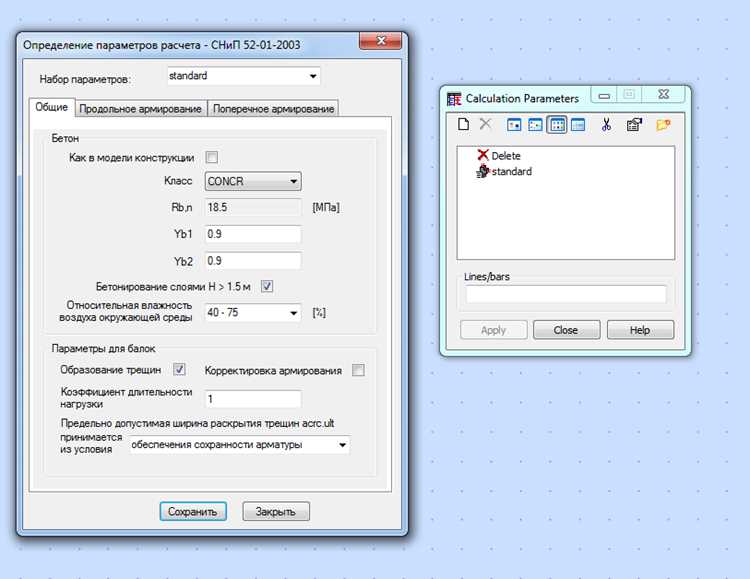Image resolution: width=750 pixels, height=579 pixels.
Task: Click the Close button in Calculation Parameters
Action: [x=566, y=330]
